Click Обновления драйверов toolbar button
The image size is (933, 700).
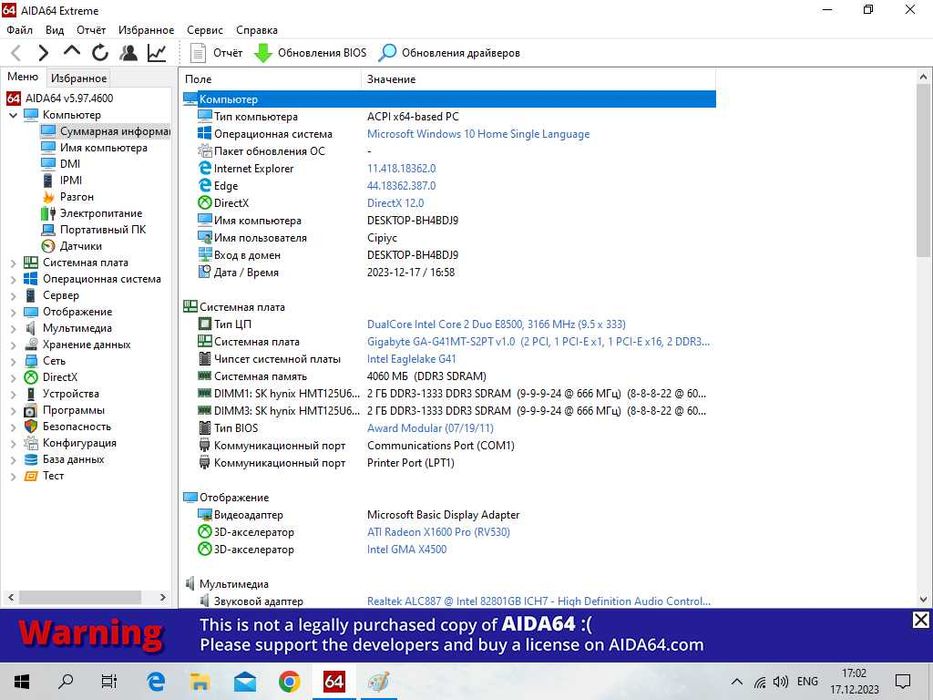click(449, 53)
